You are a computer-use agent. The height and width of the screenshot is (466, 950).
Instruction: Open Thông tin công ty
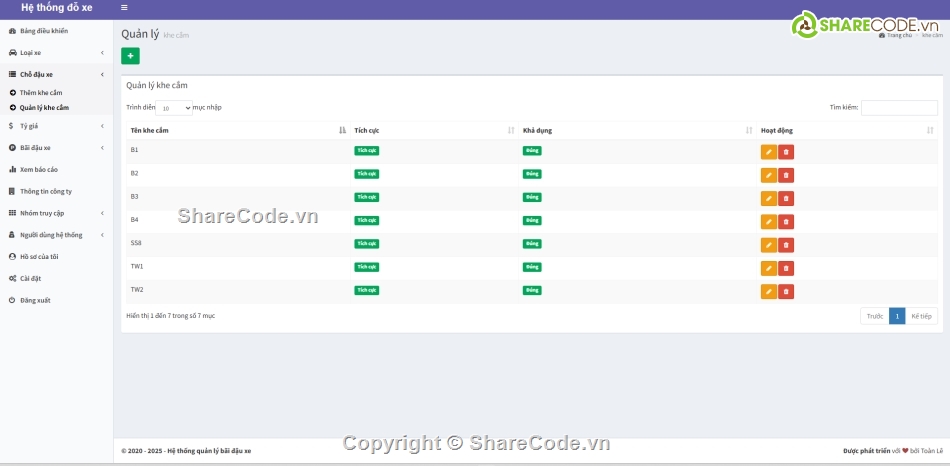pos(56,191)
